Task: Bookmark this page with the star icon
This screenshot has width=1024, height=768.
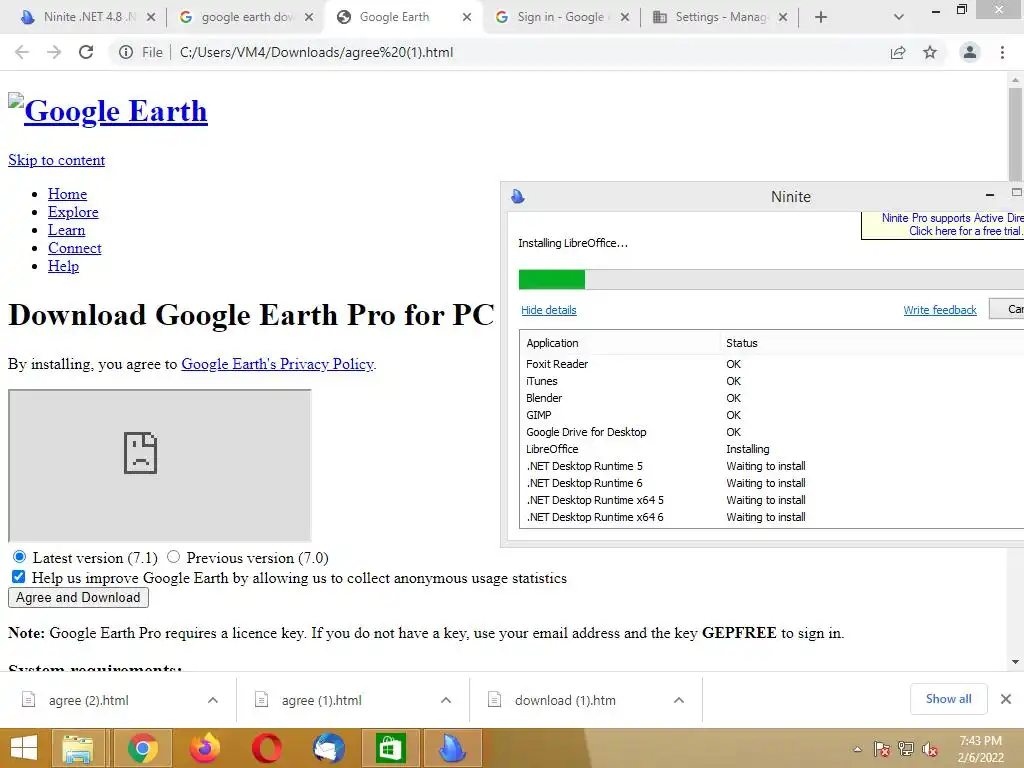Action: [930, 52]
